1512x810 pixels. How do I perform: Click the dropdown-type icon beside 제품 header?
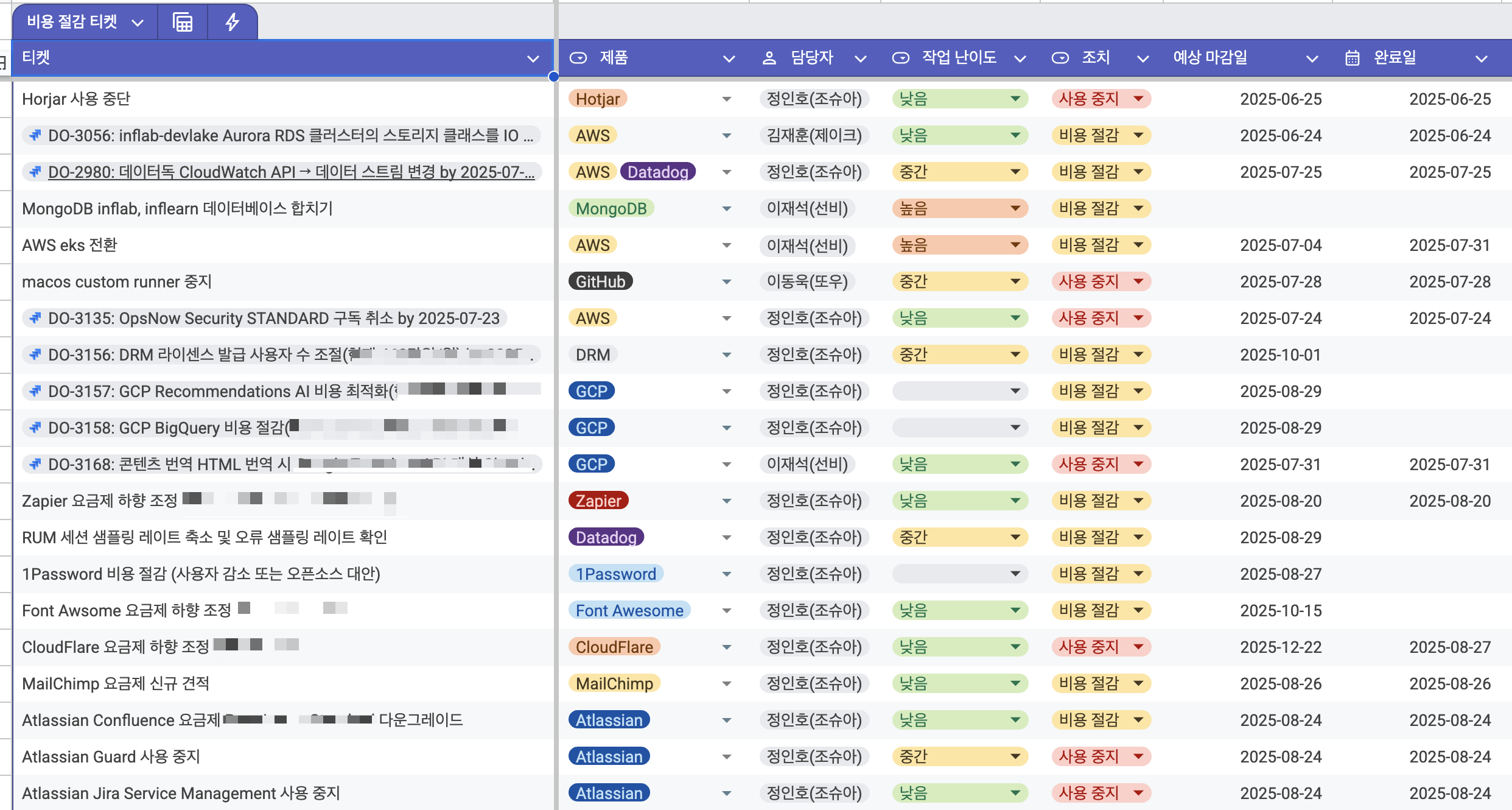point(578,58)
